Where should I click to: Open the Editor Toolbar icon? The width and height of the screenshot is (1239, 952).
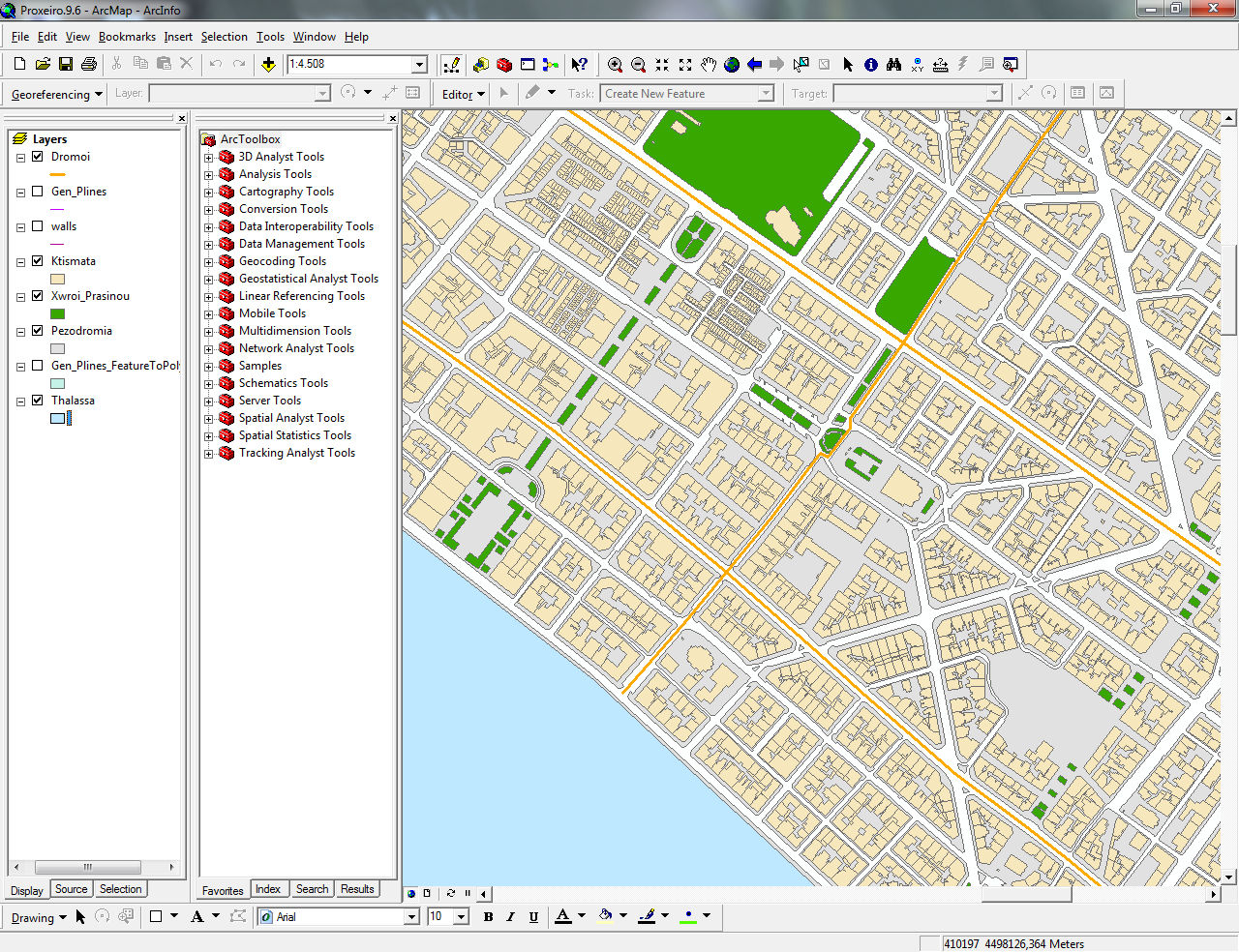[451, 64]
